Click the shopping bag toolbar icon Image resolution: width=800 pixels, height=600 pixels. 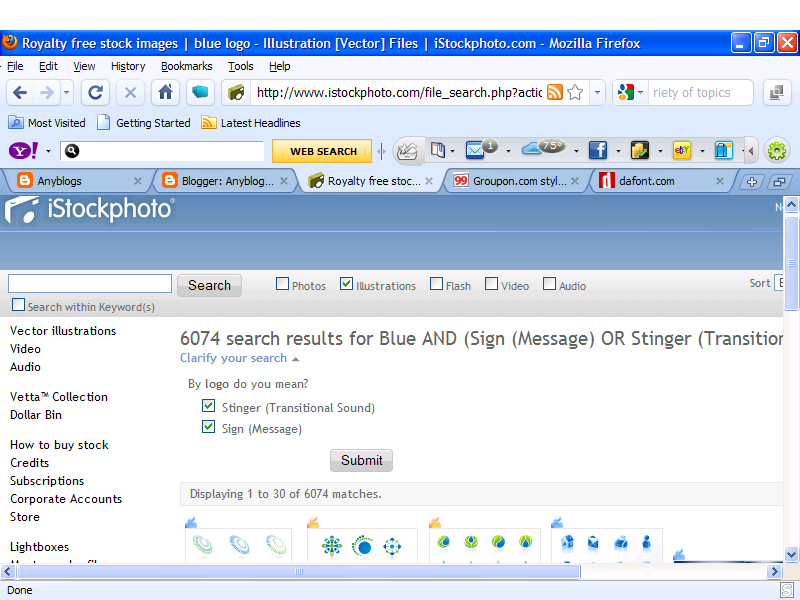tap(723, 151)
